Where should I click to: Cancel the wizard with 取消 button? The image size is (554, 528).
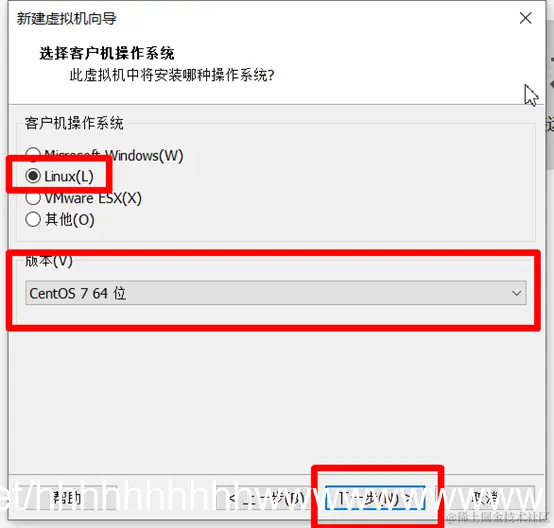point(485,498)
